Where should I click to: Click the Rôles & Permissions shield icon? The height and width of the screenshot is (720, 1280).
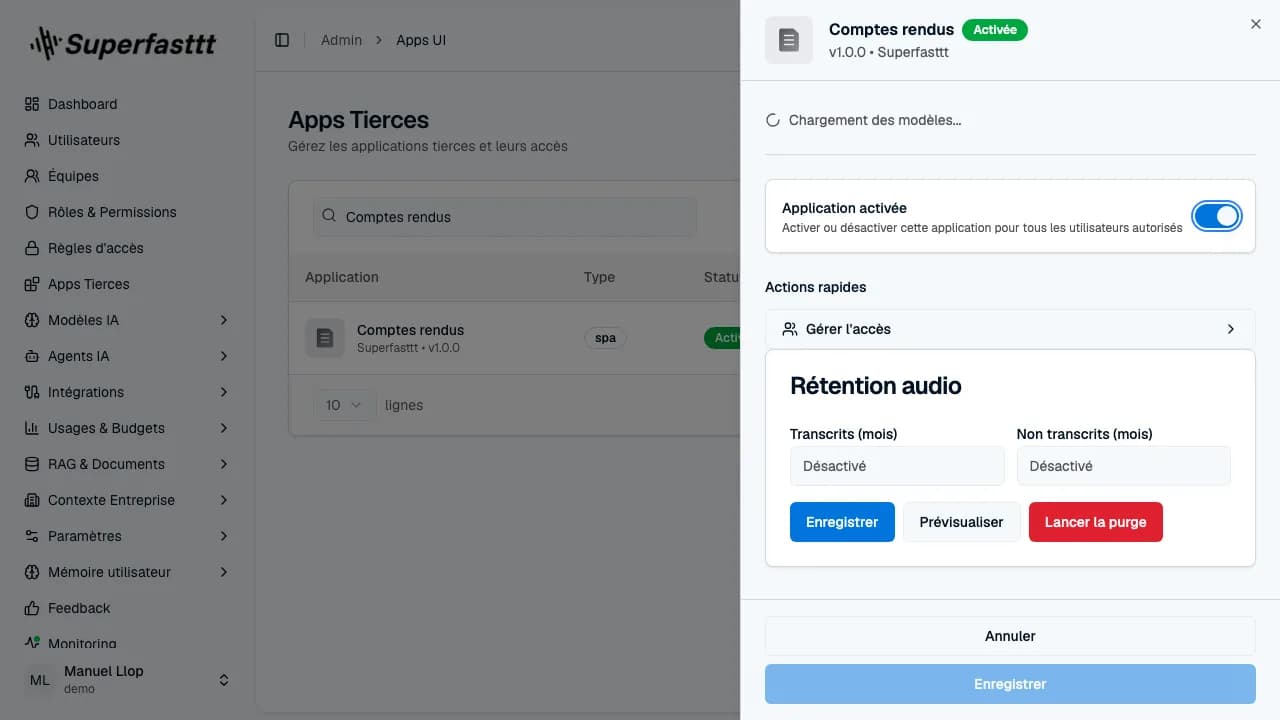pyautogui.click(x=32, y=212)
